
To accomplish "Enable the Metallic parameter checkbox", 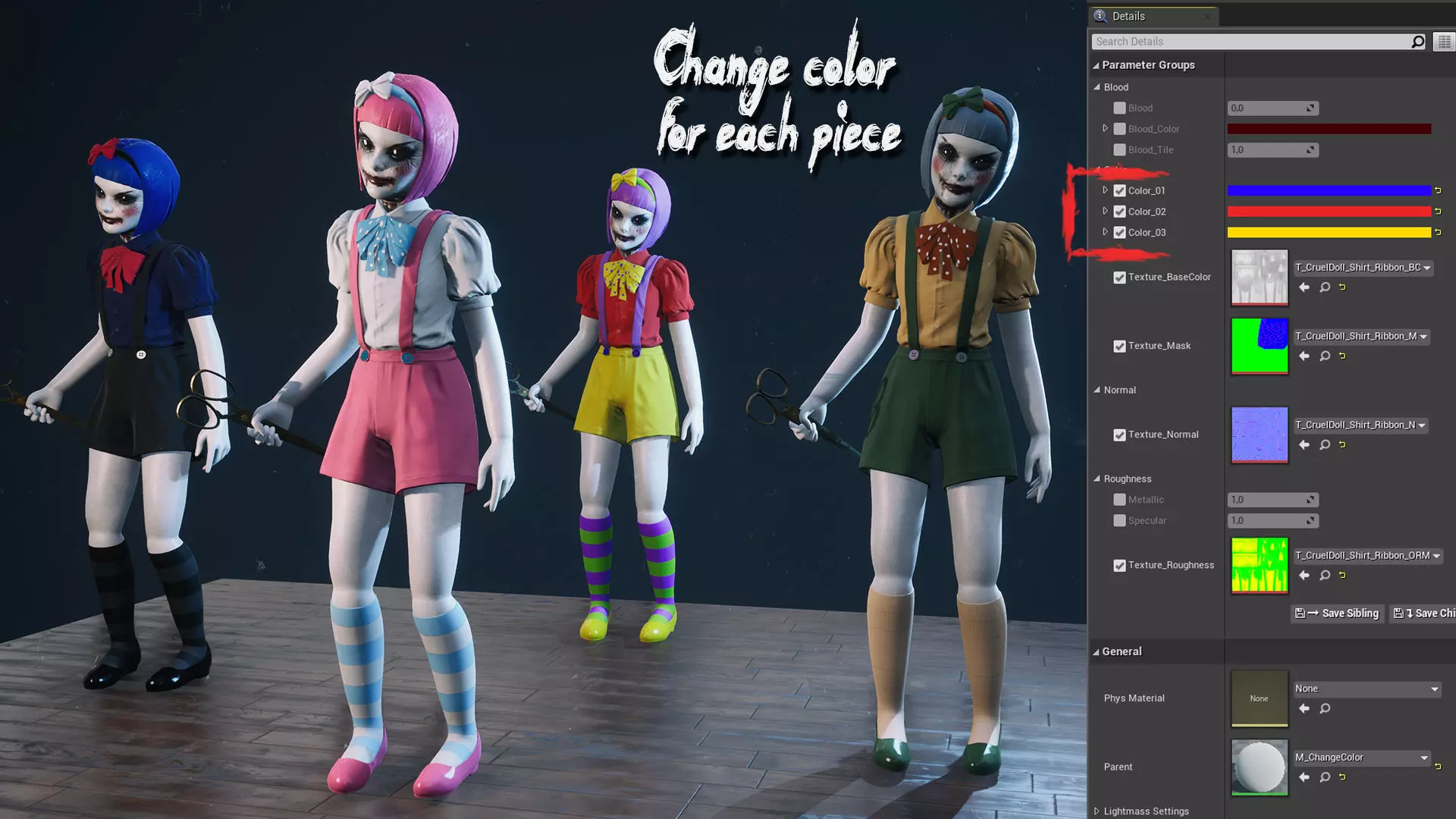I will (x=1119, y=500).
